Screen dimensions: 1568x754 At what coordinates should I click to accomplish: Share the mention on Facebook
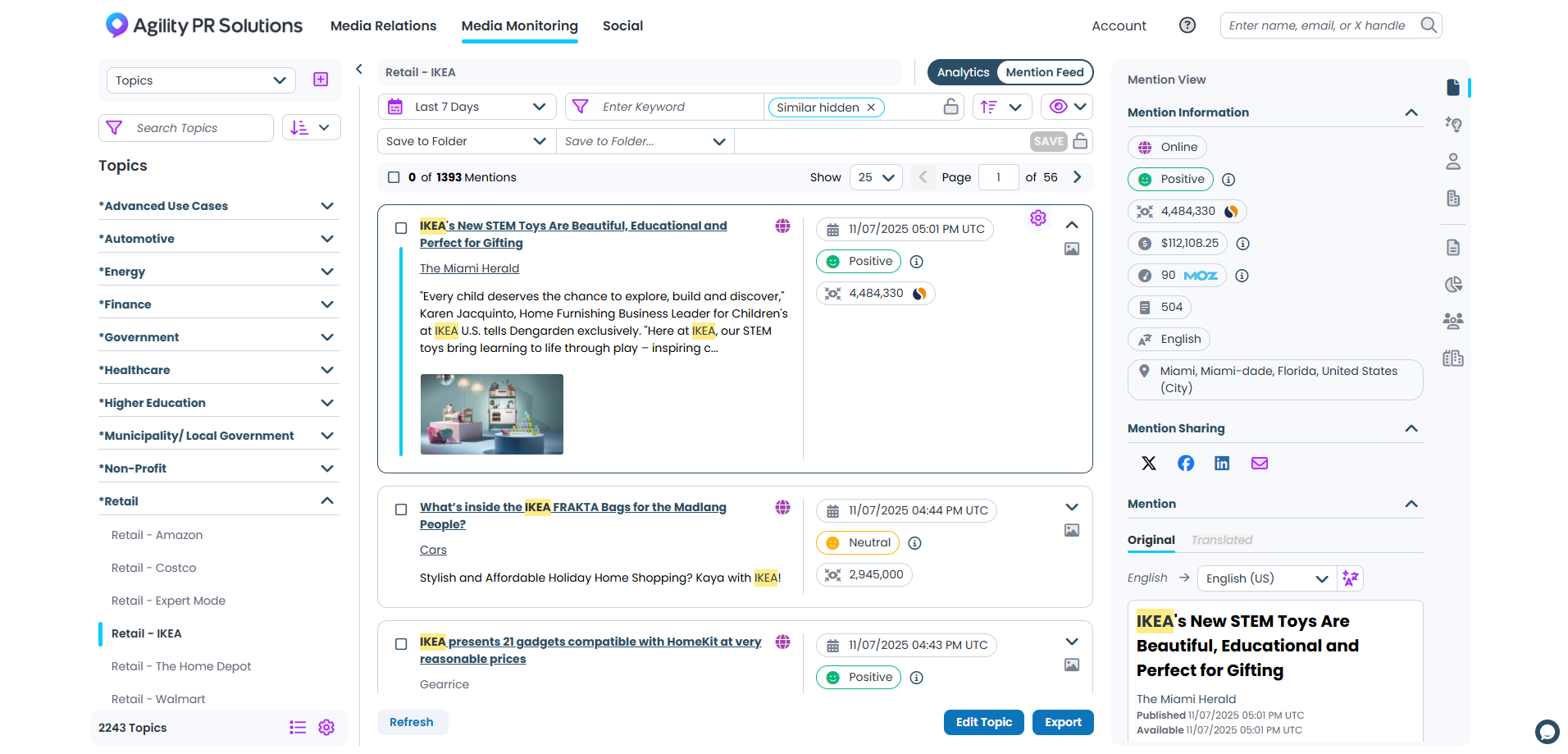pos(1186,464)
